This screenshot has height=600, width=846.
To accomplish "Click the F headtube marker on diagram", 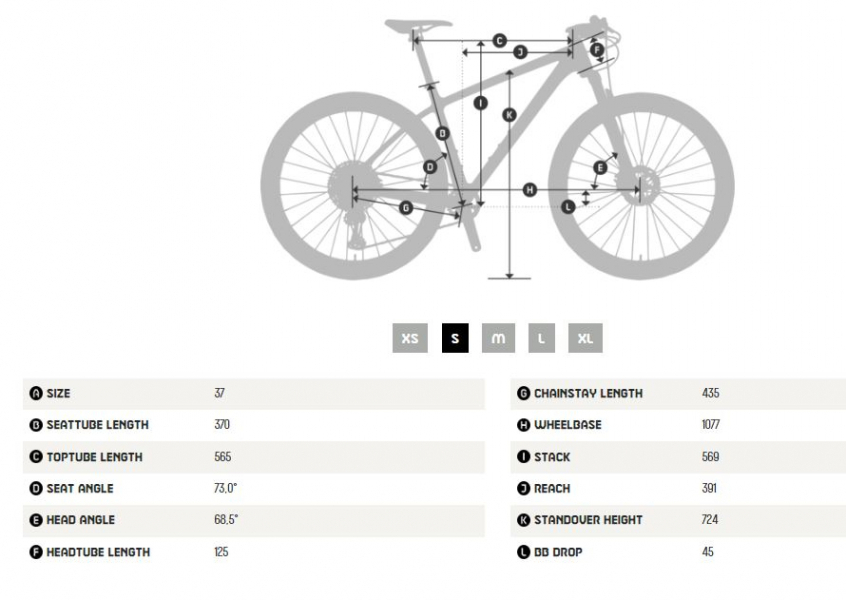I will tap(597, 49).
